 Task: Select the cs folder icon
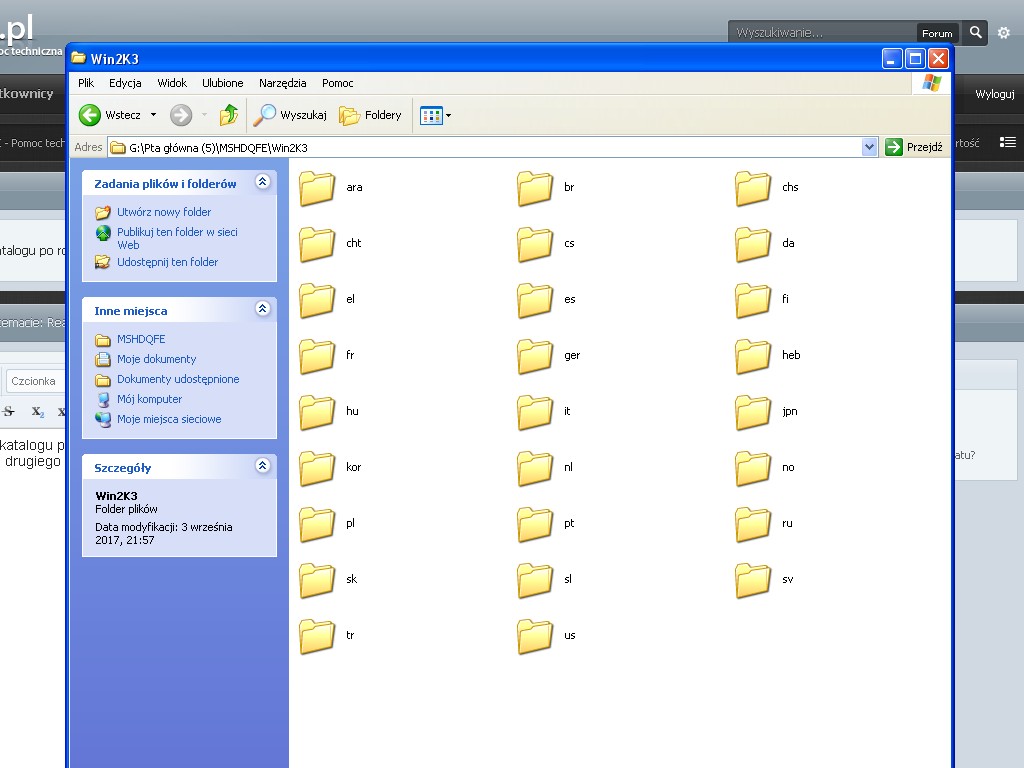(x=535, y=244)
